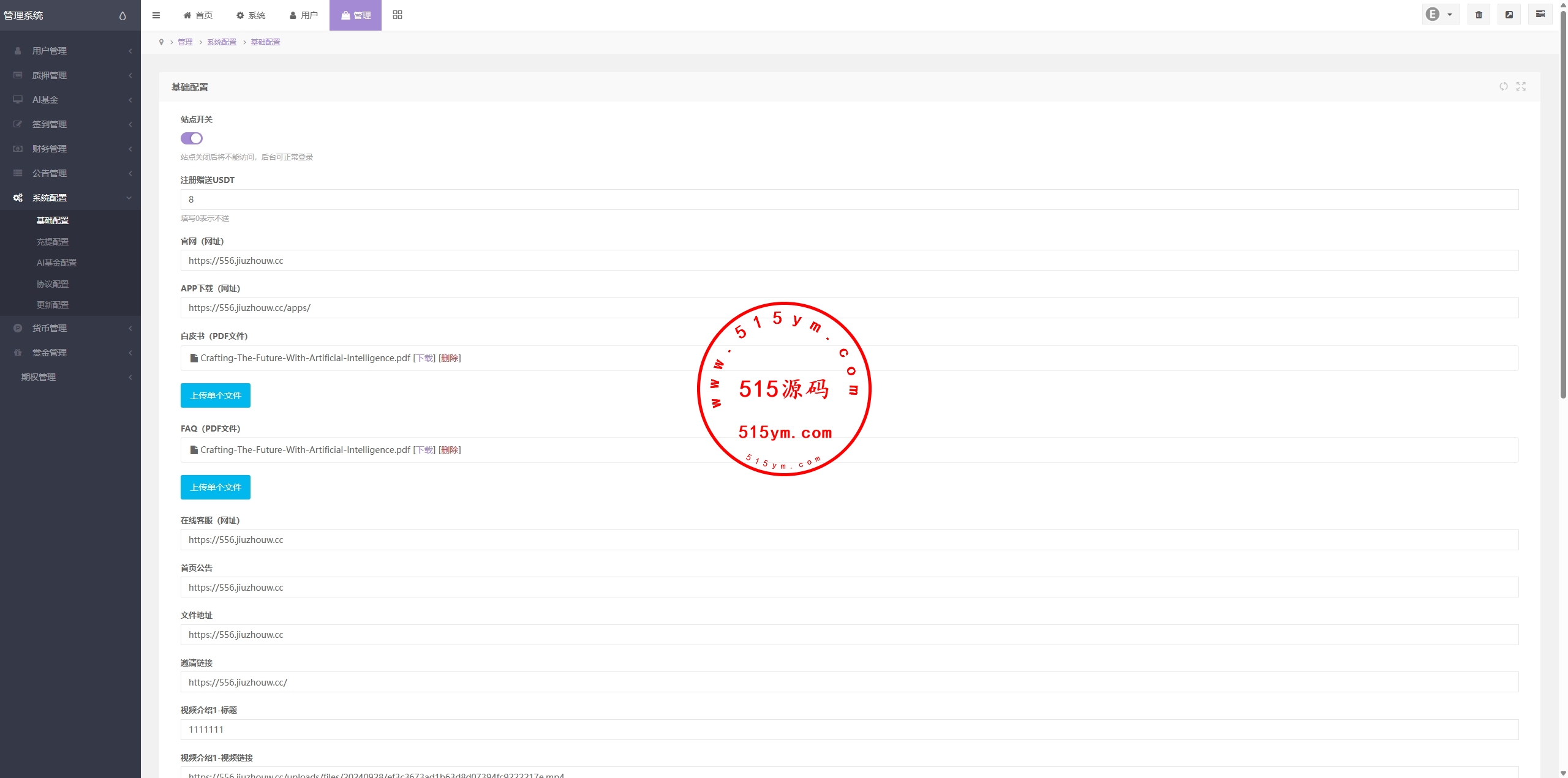Click 删除 link for FAQ PDF
Screen dimensions: 1568x778
450,450
